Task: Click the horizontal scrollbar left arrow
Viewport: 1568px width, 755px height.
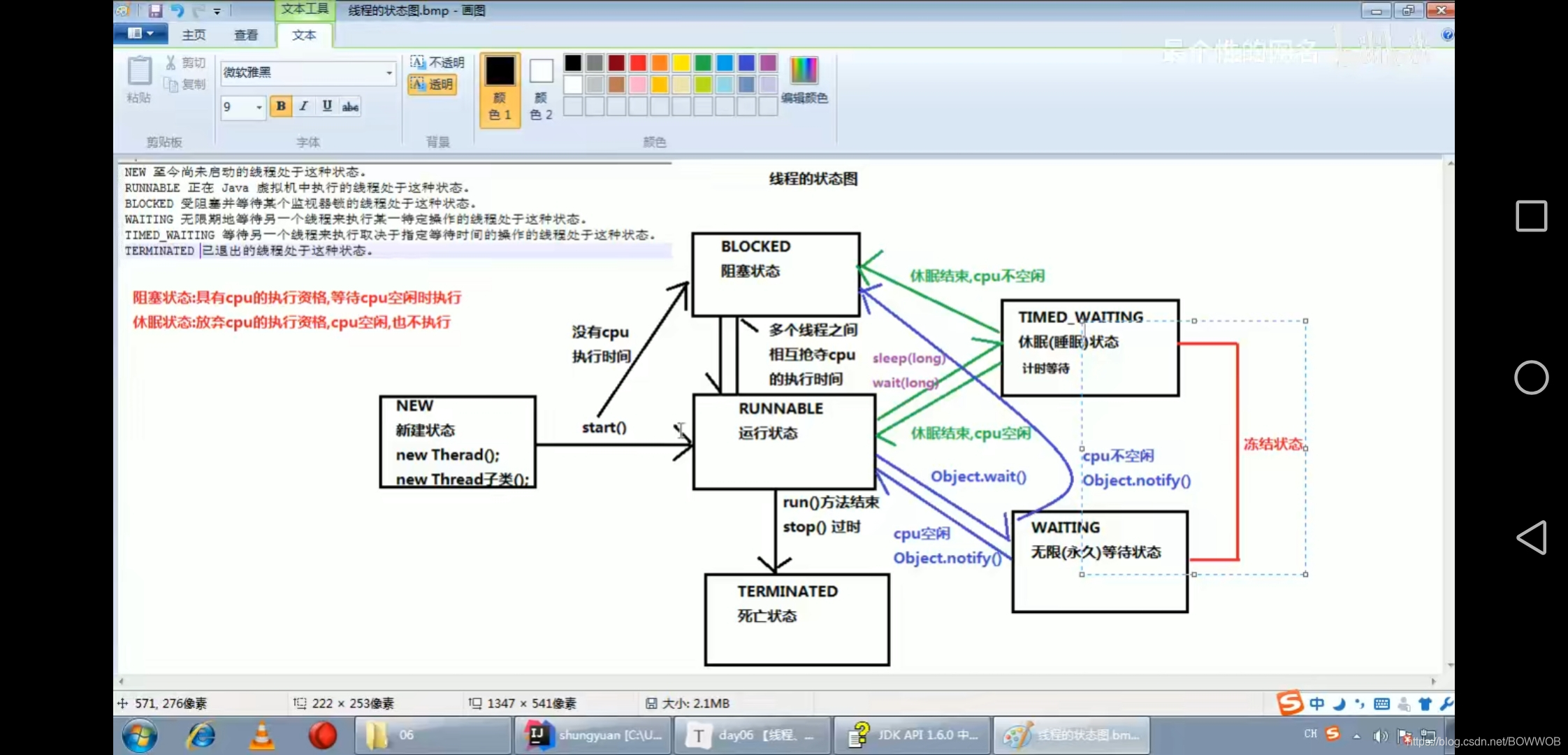Action: pos(122,681)
